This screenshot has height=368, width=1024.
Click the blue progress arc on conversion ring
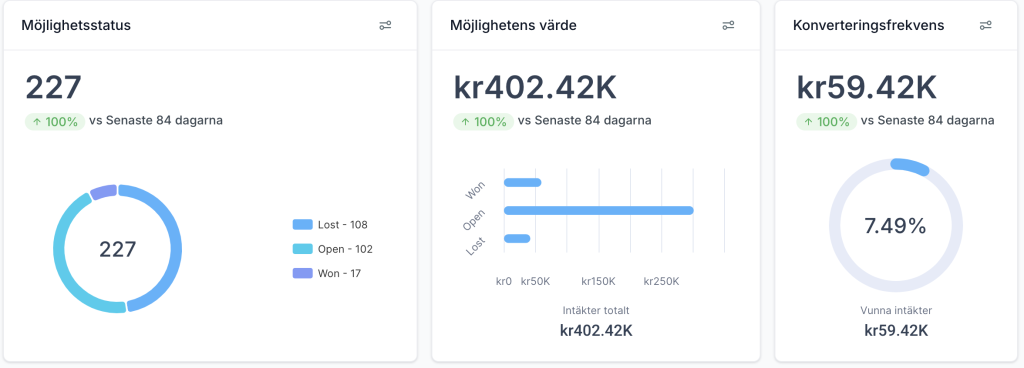click(910, 166)
